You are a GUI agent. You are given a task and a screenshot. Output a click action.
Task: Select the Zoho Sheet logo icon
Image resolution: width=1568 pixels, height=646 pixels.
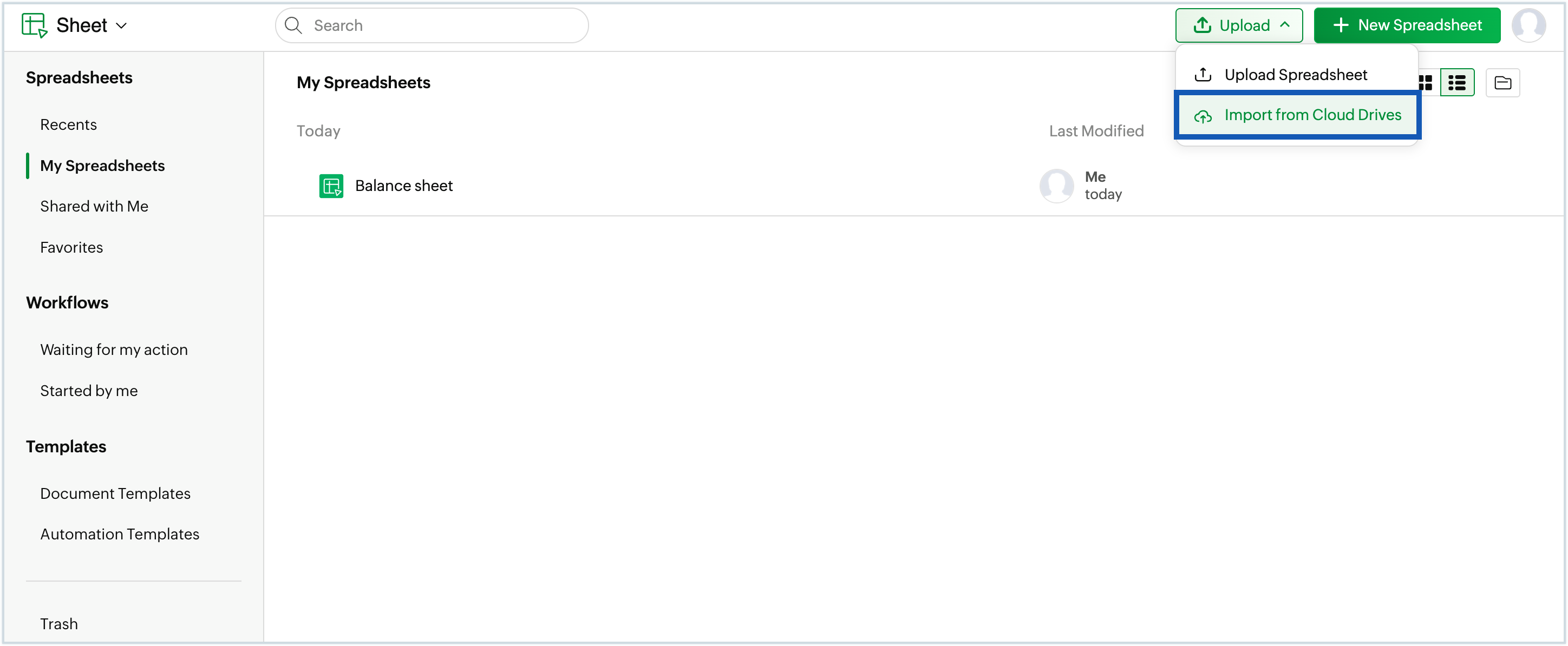coord(34,25)
